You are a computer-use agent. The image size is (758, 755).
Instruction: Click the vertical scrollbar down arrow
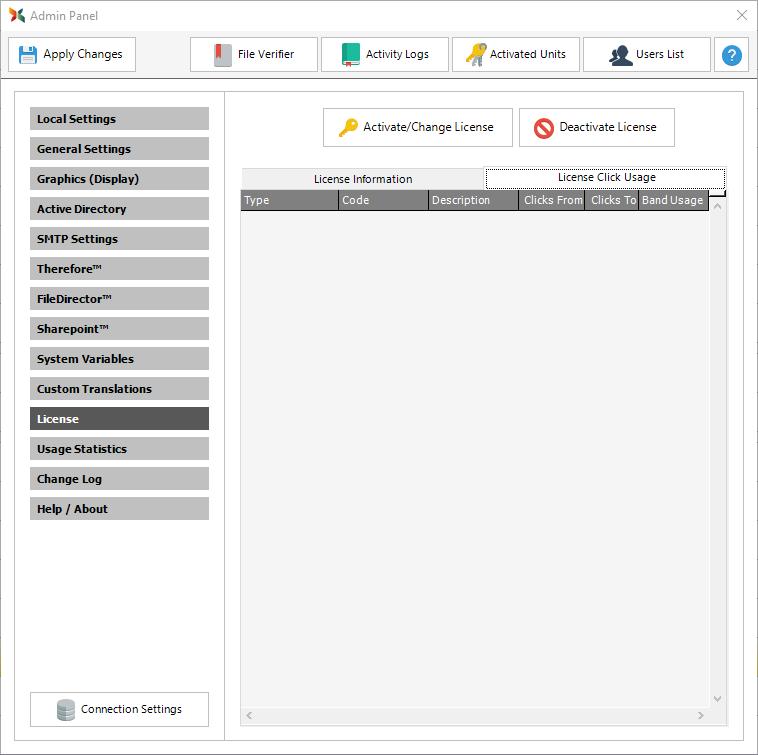coord(717,699)
